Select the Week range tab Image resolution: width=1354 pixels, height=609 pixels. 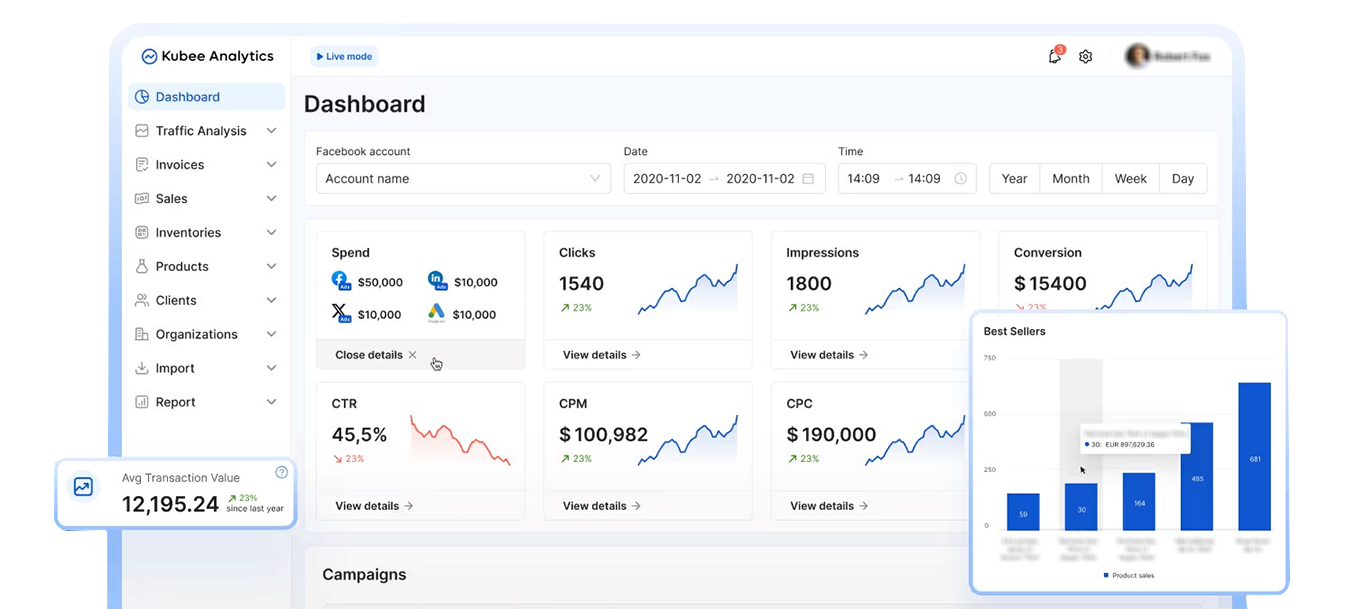click(x=1131, y=179)
